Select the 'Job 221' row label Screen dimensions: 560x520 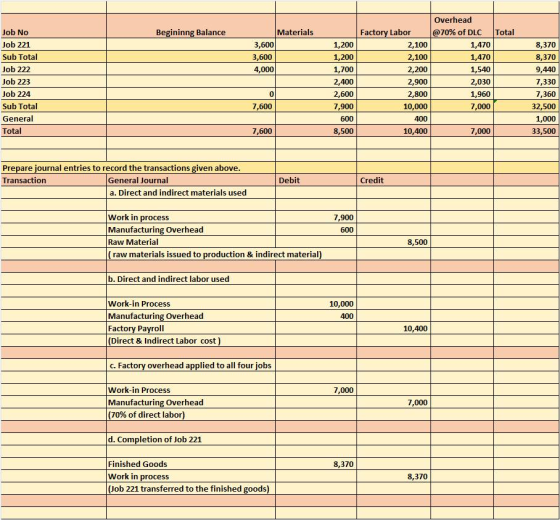[x=53, y=45]
